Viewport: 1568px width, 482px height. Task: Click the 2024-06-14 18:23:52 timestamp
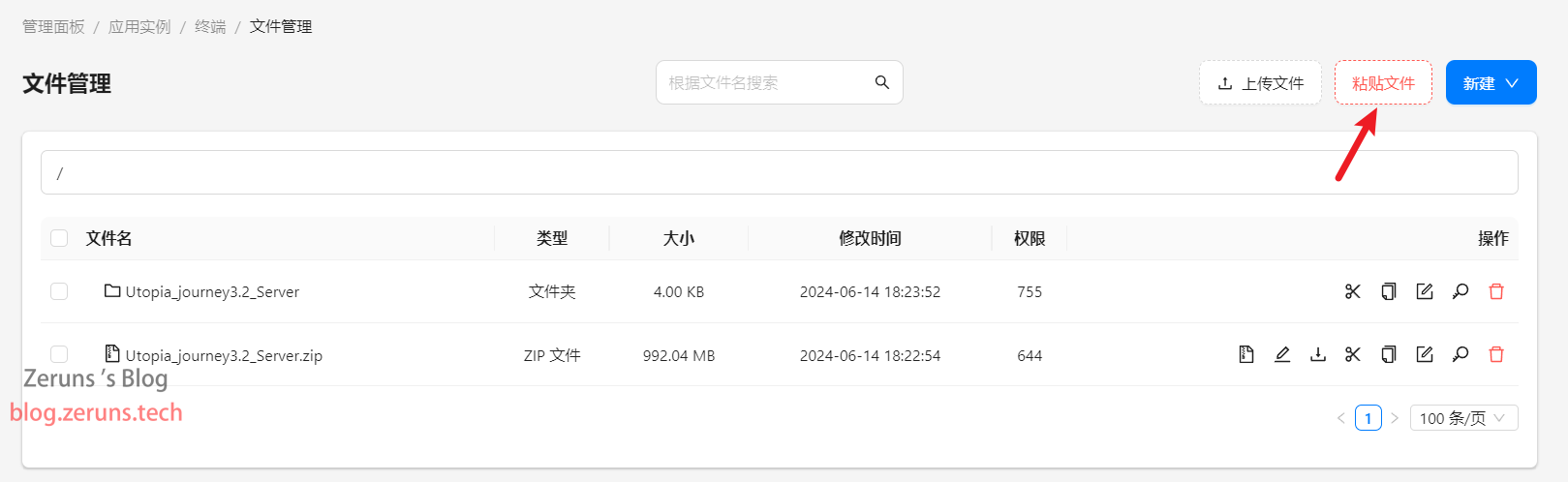(x=870, y=291)
